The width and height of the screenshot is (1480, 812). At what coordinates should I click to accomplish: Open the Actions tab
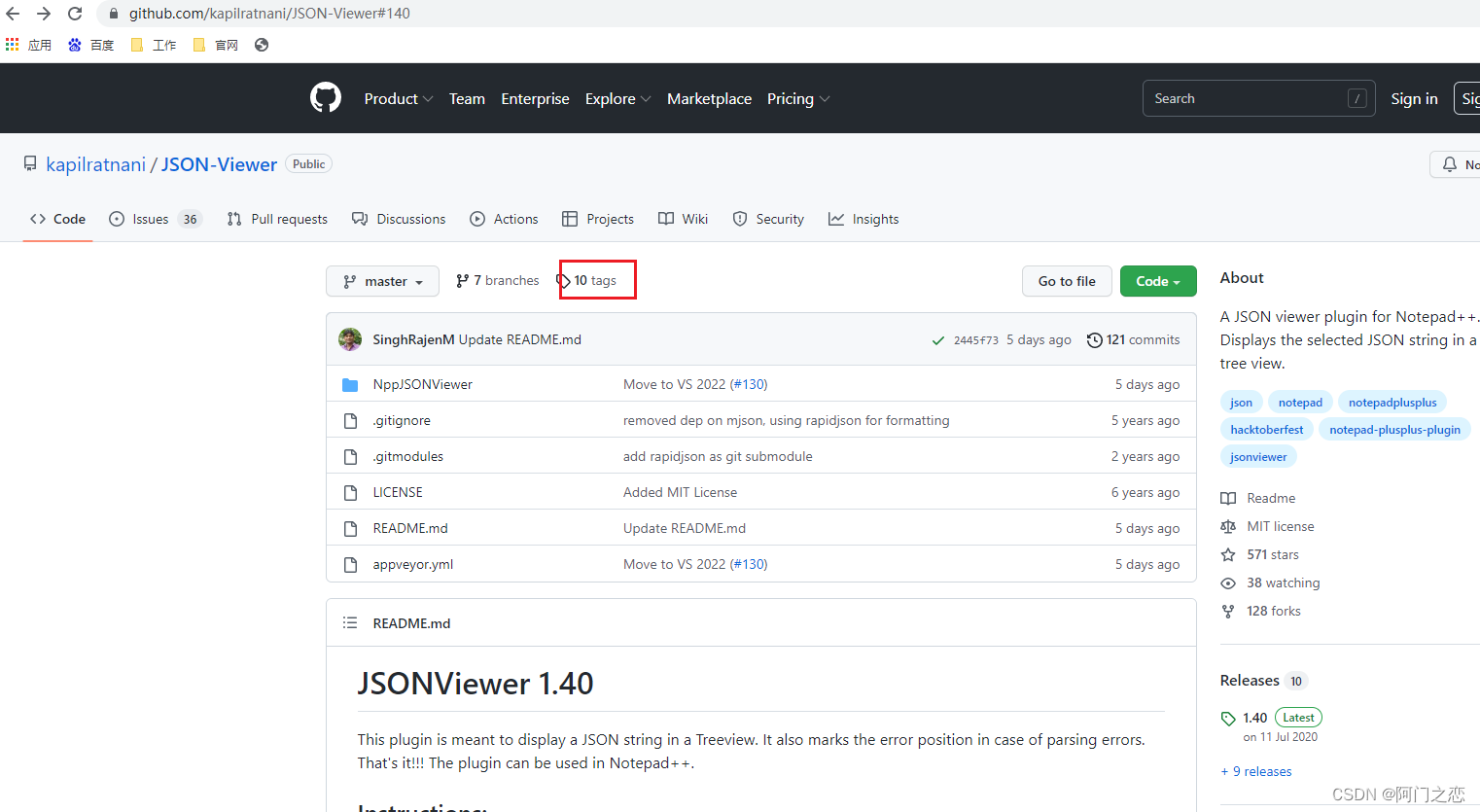point(504,219)
